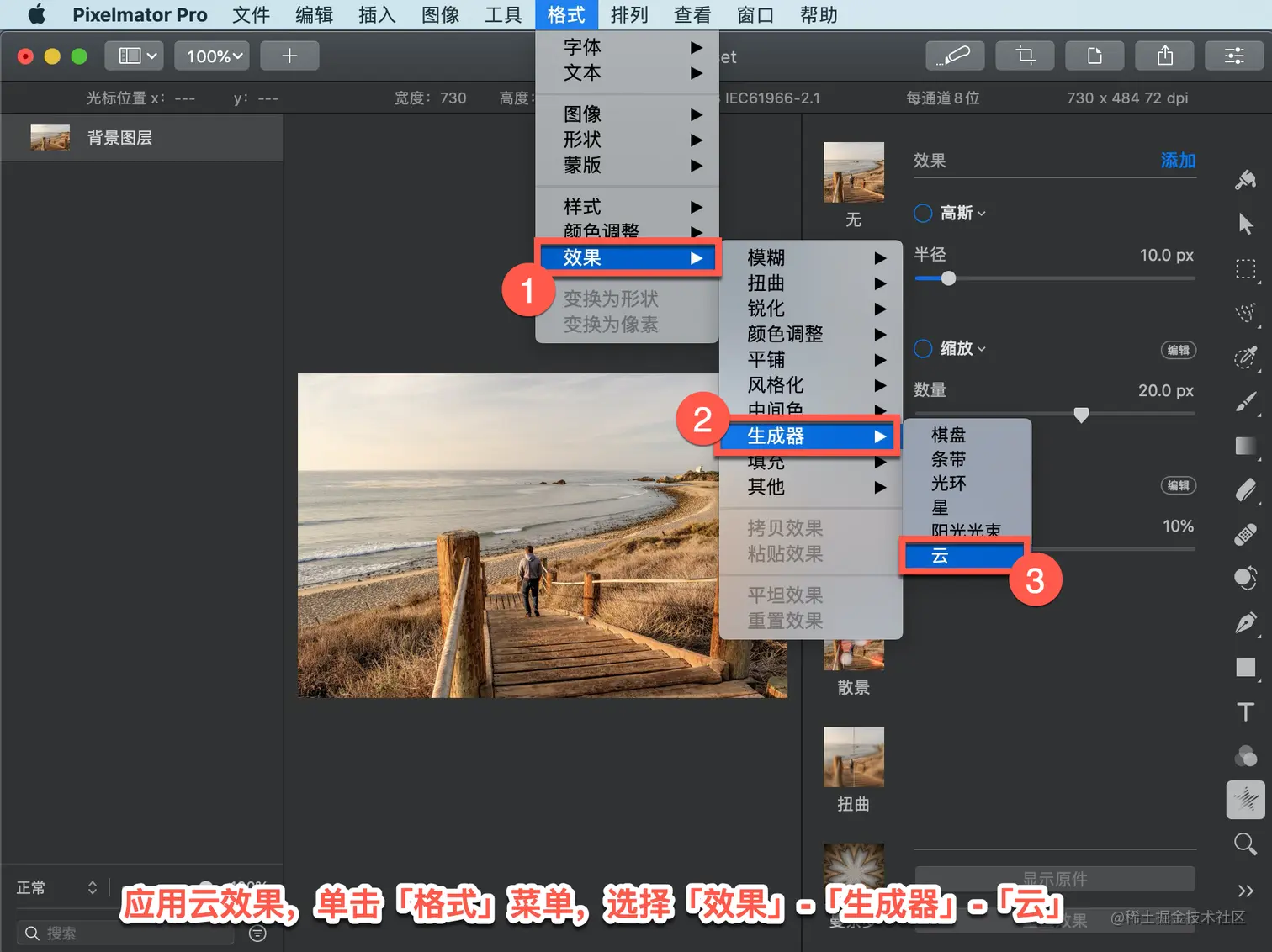The width and height of the screenshot is (1272, 952).
Task: Select the Style paint tool icon
Action: (x=1246, y=179)
